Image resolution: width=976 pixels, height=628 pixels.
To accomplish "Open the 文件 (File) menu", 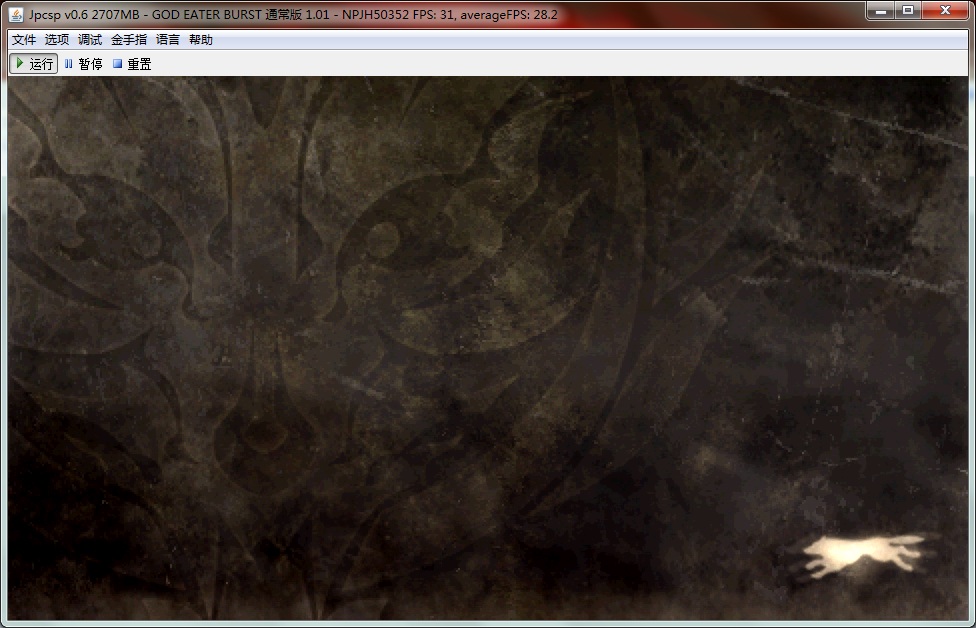I will pyautogui.click(x=24, y=40).
